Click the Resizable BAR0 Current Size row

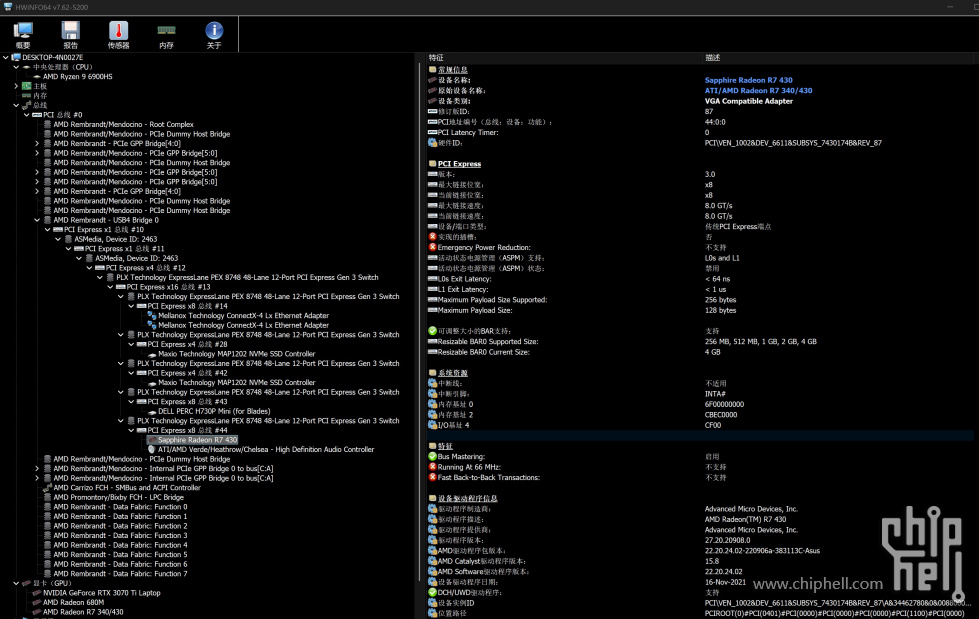pos(700,352)
